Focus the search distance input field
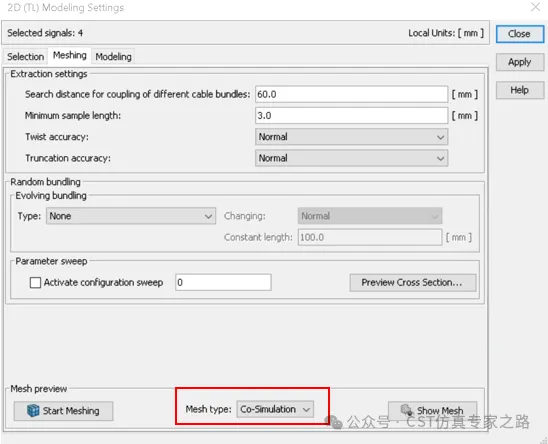 (x=351, y=94)
